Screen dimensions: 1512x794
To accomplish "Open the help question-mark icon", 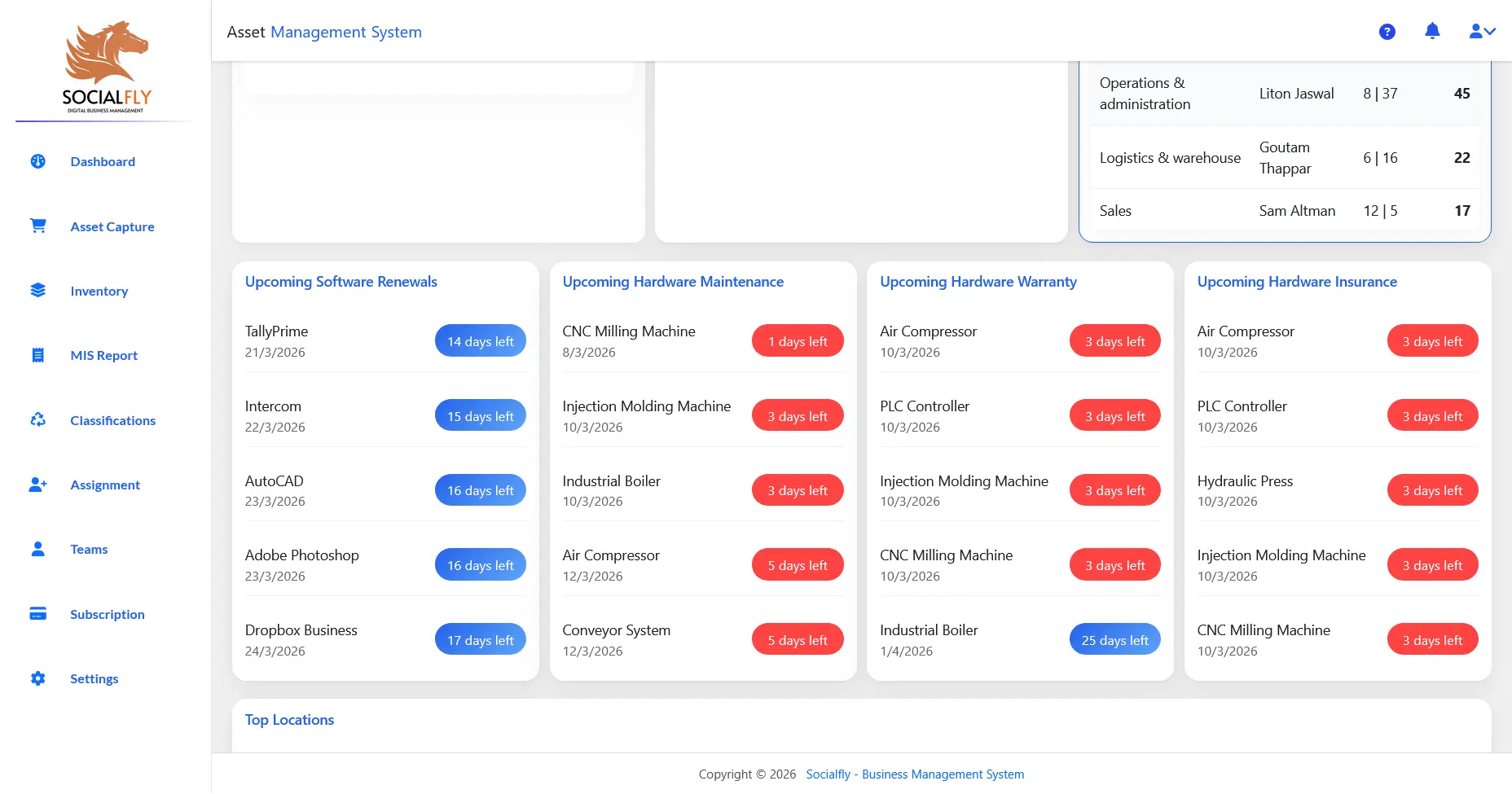I will pos(1387,31).
